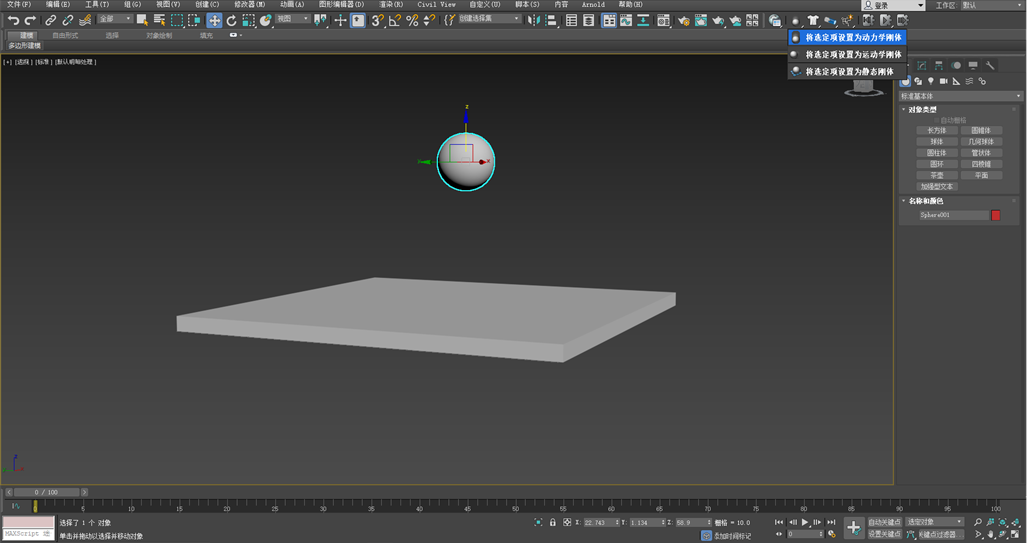Click the red object color swatch for Sphere001
Viewport: 1028px width, 543px height.
995,215
